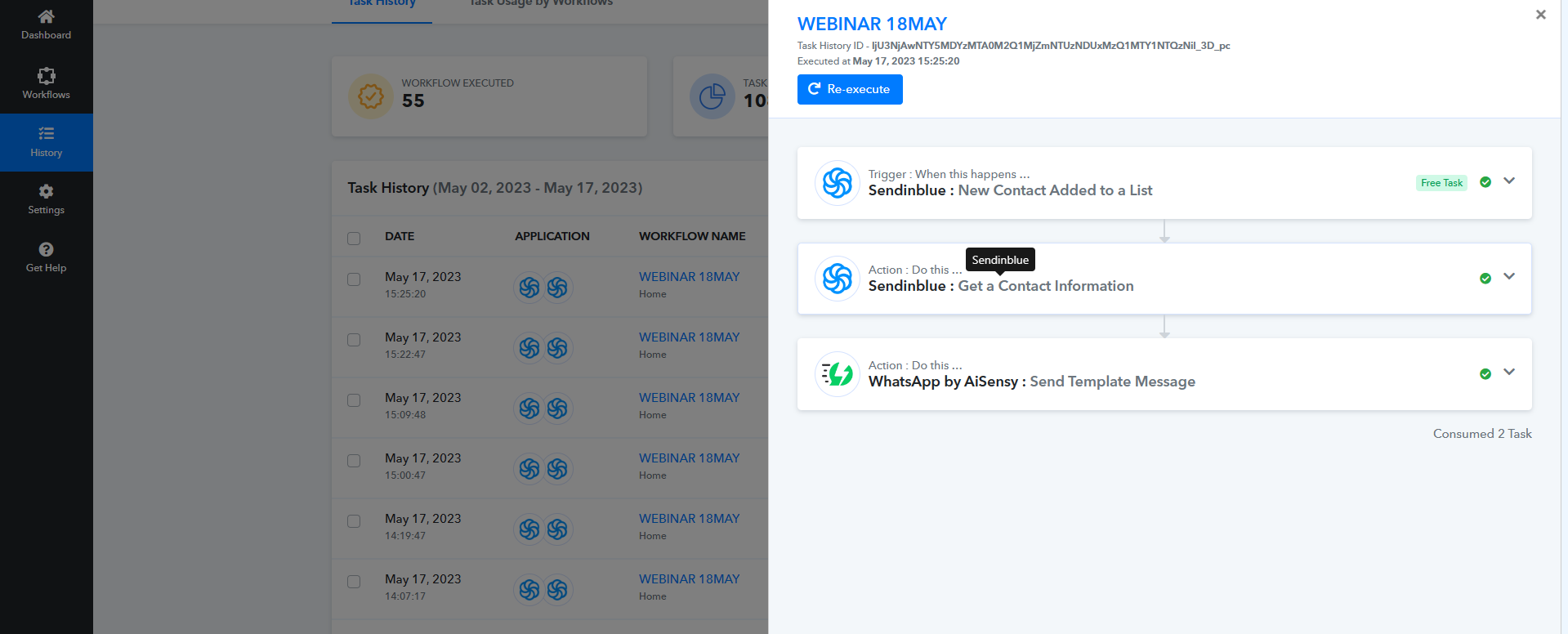Click second Sendinblue app icon in 15:25:20 row
1568x634 pixels.
[x=557, y=288]
